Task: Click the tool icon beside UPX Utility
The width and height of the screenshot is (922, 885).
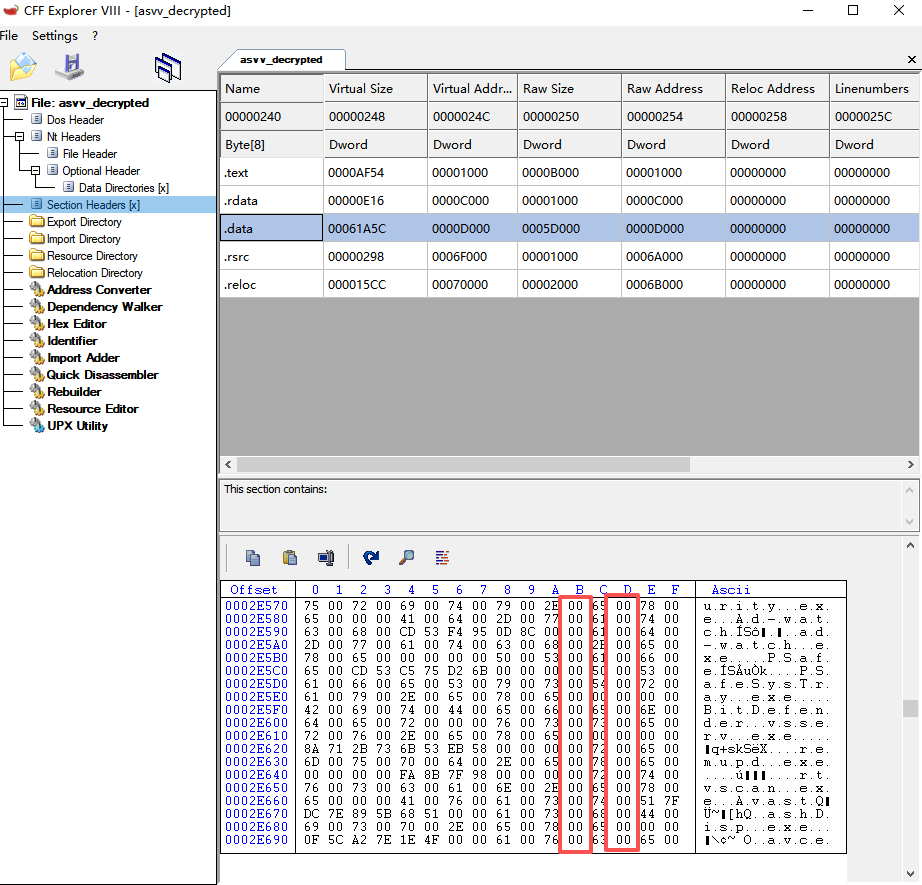Action: (x=37, y=426)
